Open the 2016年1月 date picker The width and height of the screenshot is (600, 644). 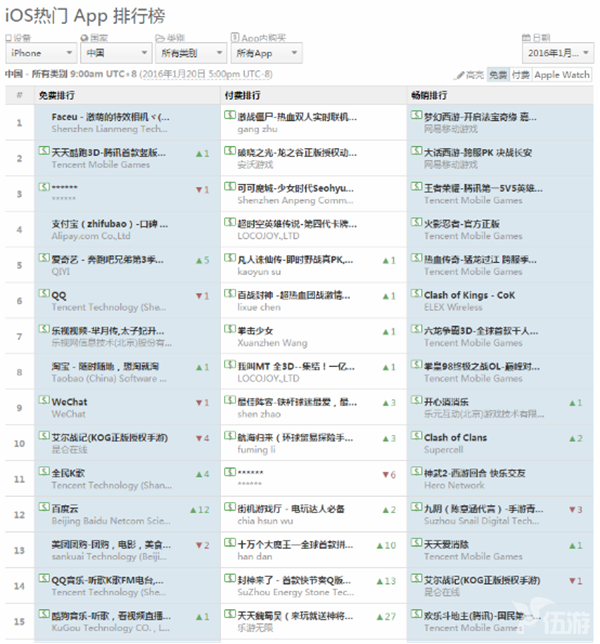pyautogui.click(x=558, y=53)
